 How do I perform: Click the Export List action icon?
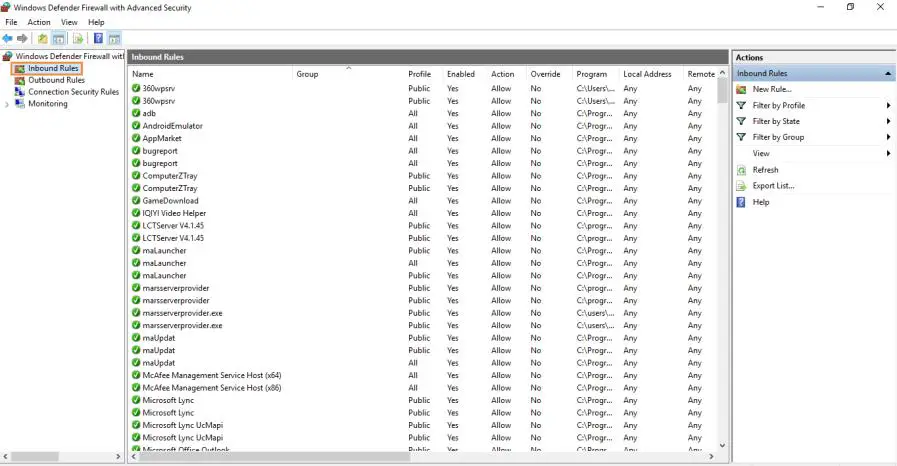click(741, 186)
